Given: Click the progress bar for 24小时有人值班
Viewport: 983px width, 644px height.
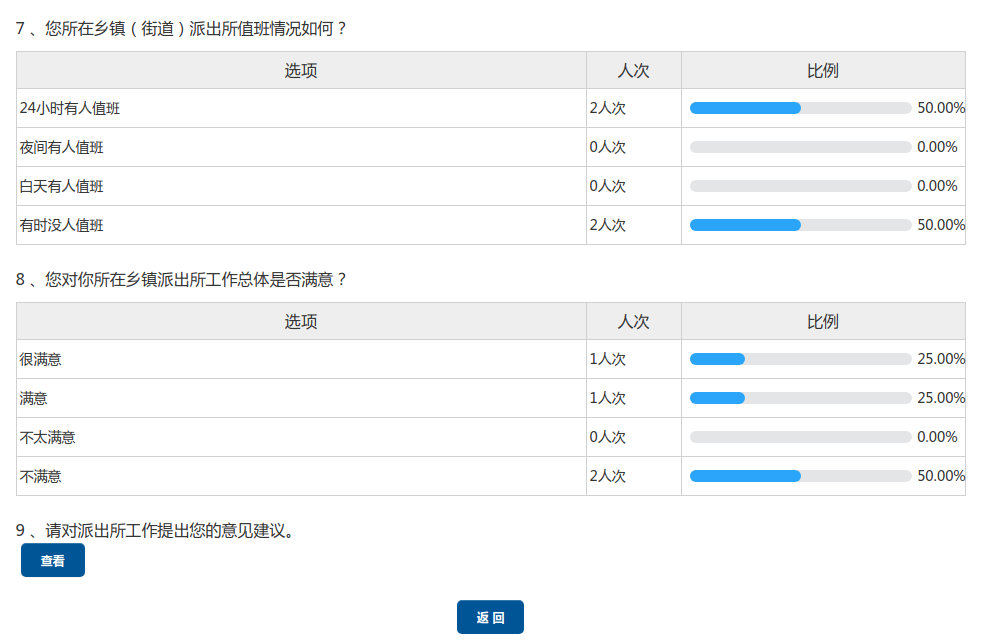Looking at the screenshot, I should 800,108.
